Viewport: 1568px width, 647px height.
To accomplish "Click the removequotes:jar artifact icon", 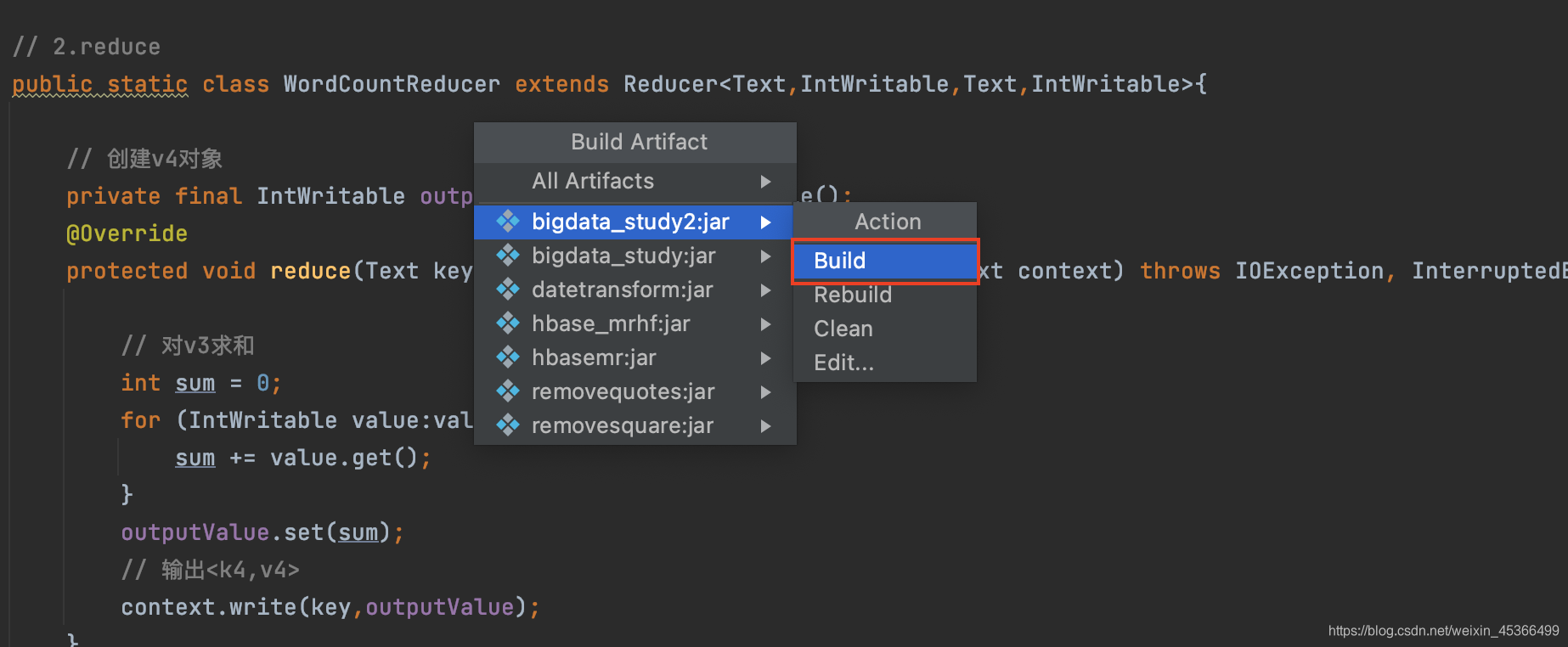I will (508, 391).
